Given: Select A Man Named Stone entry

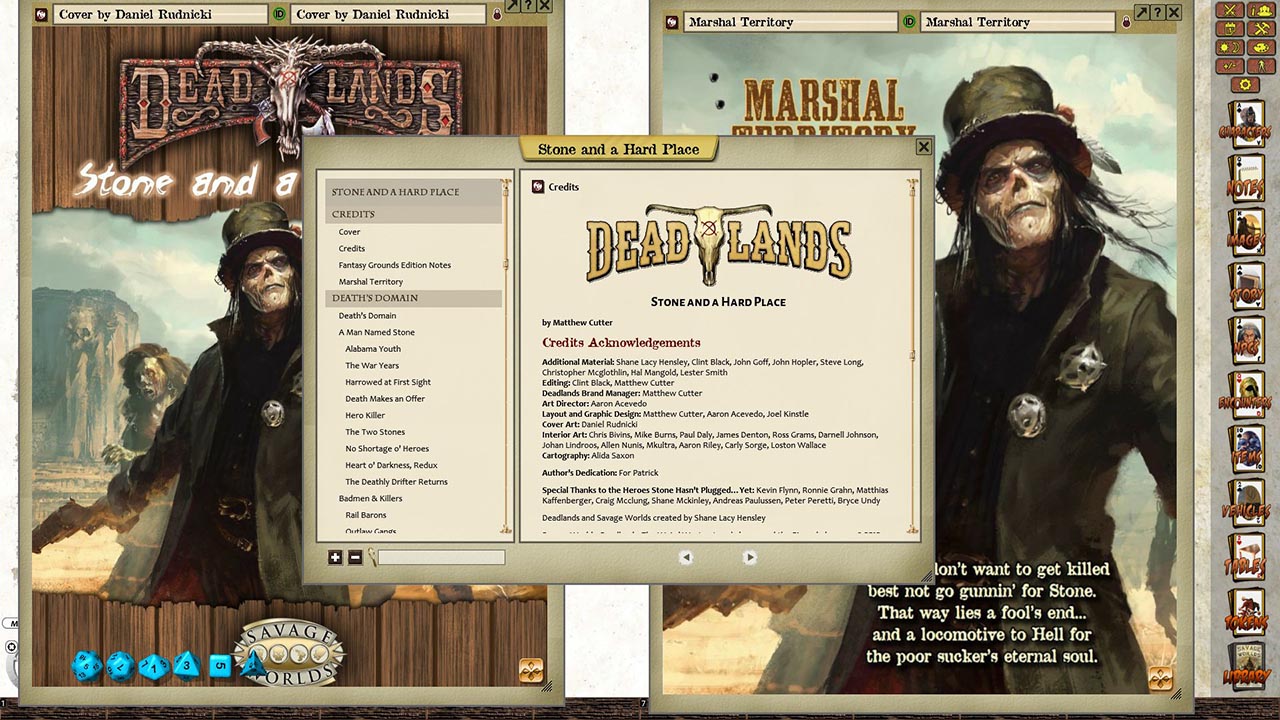Looking at the screenshot, I should (377, 332).
